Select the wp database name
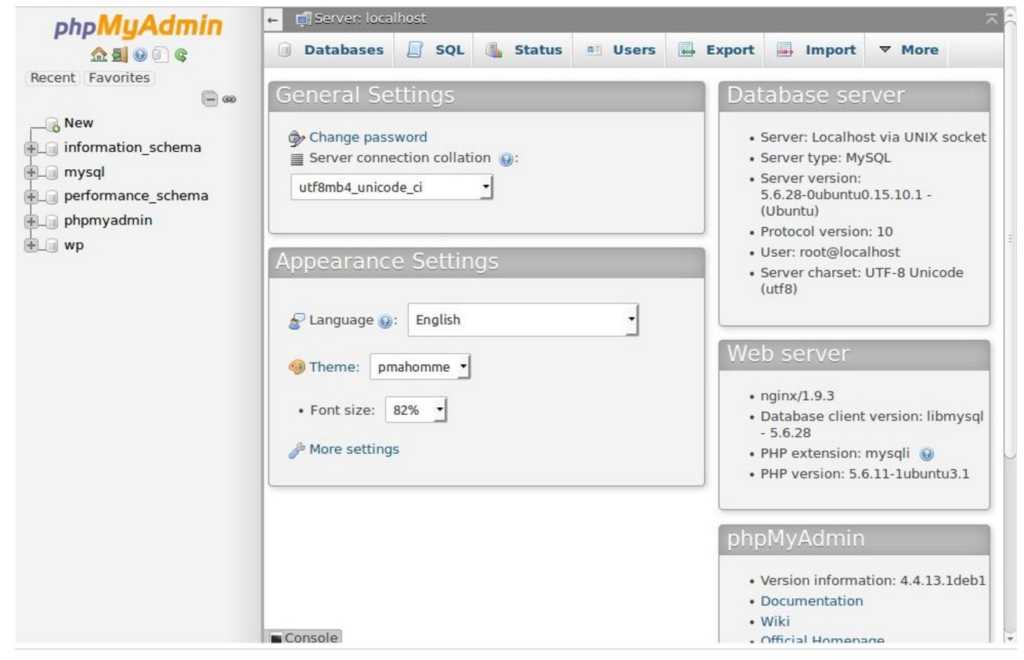 click(74, 245)
